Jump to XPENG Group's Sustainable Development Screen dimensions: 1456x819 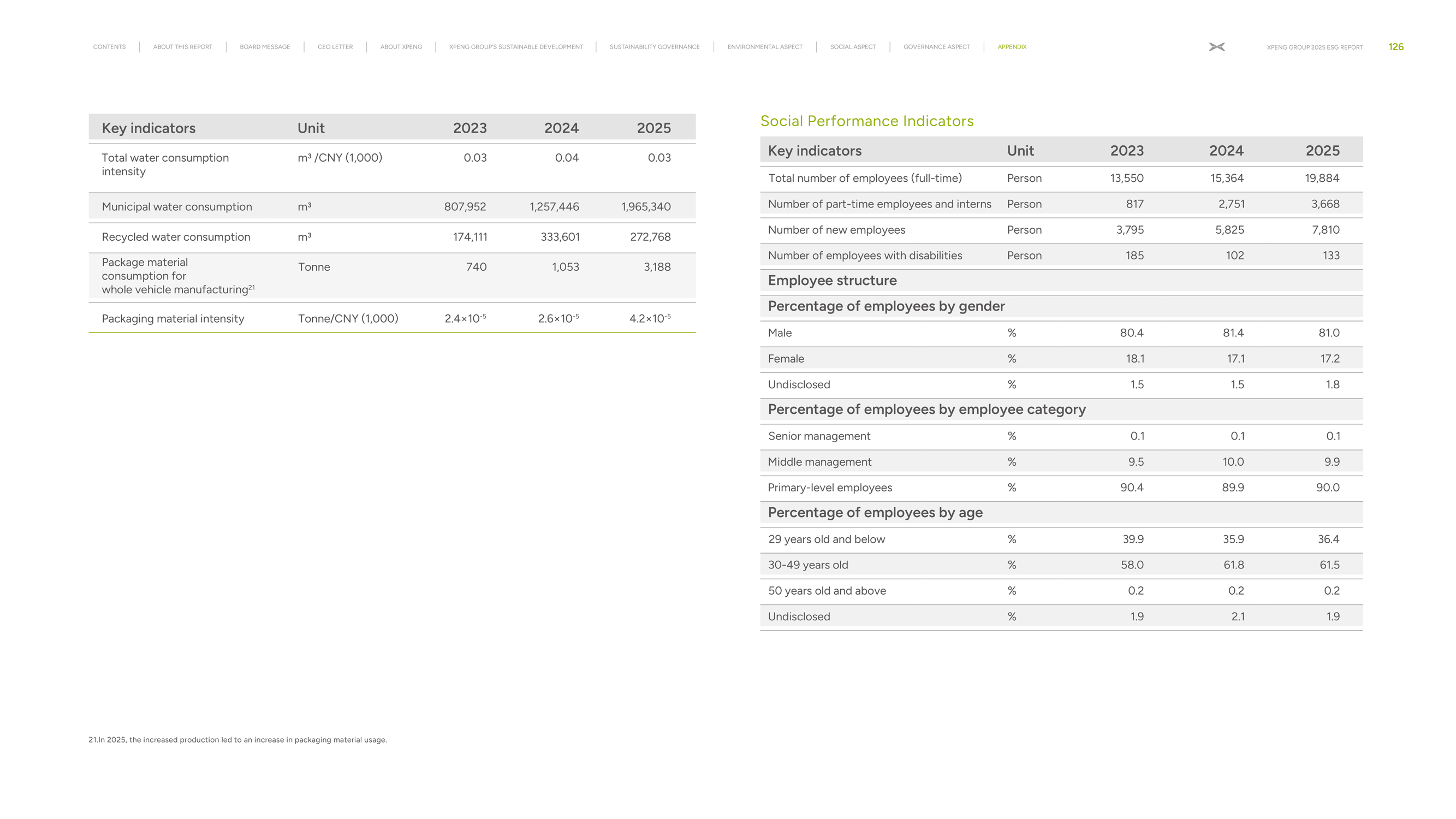click(x=516, y=47)
